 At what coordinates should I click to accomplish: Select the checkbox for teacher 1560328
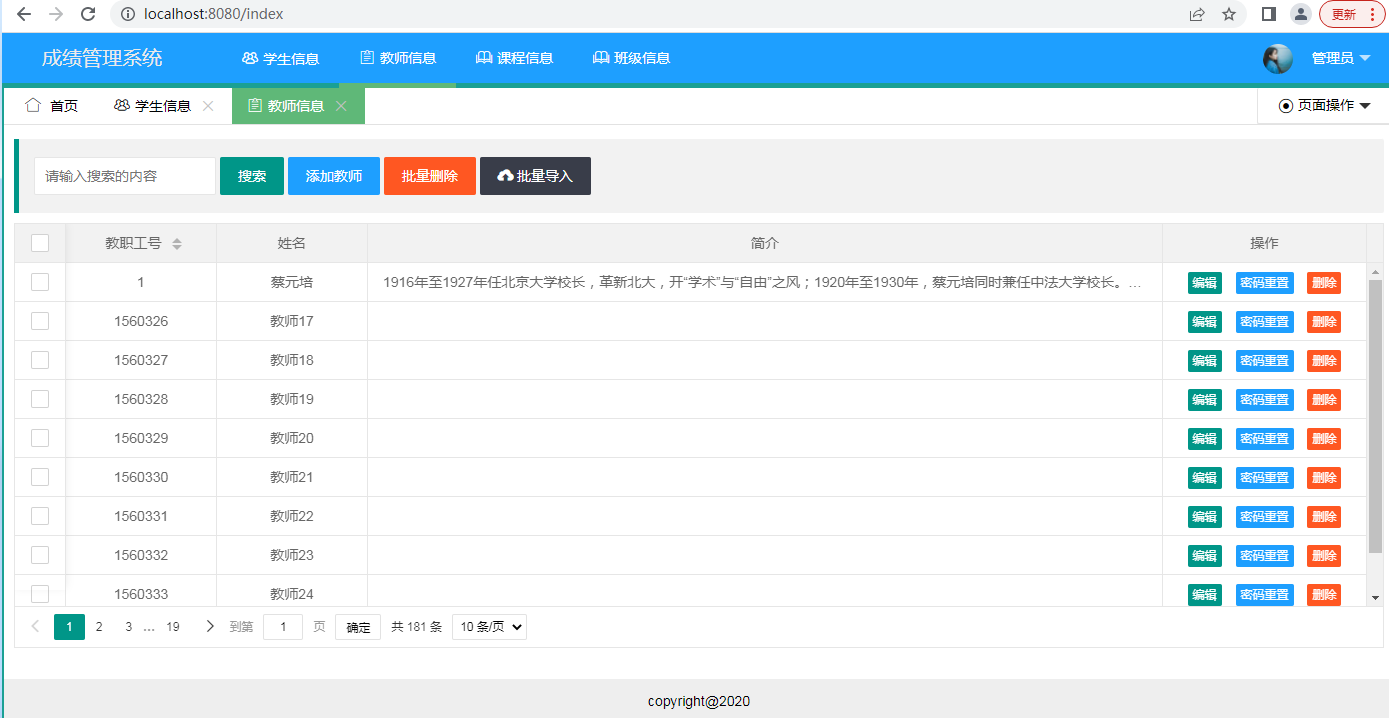(x=40, y=399)
